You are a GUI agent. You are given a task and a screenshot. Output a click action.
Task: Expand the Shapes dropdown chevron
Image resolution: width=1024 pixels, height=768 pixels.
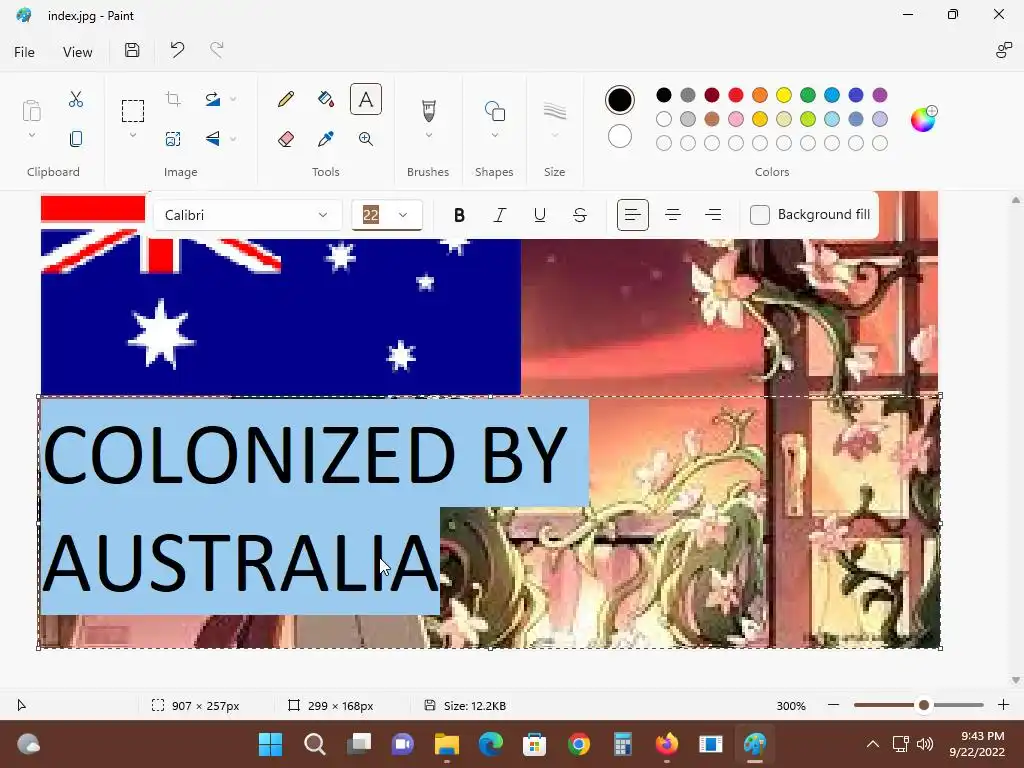[494, 135]
